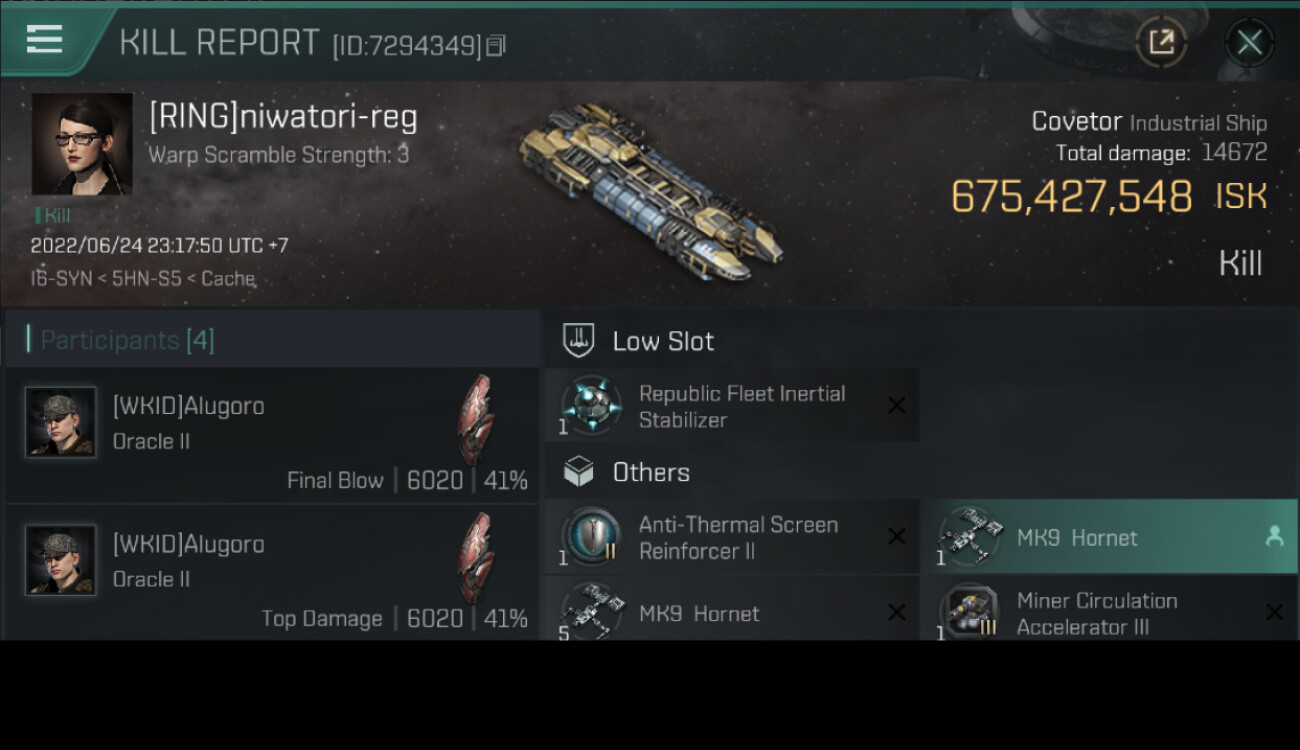Tap Oracle II ship icon for Top Damage
Viewport: 1300px width, 750px height.
[476, 557]
